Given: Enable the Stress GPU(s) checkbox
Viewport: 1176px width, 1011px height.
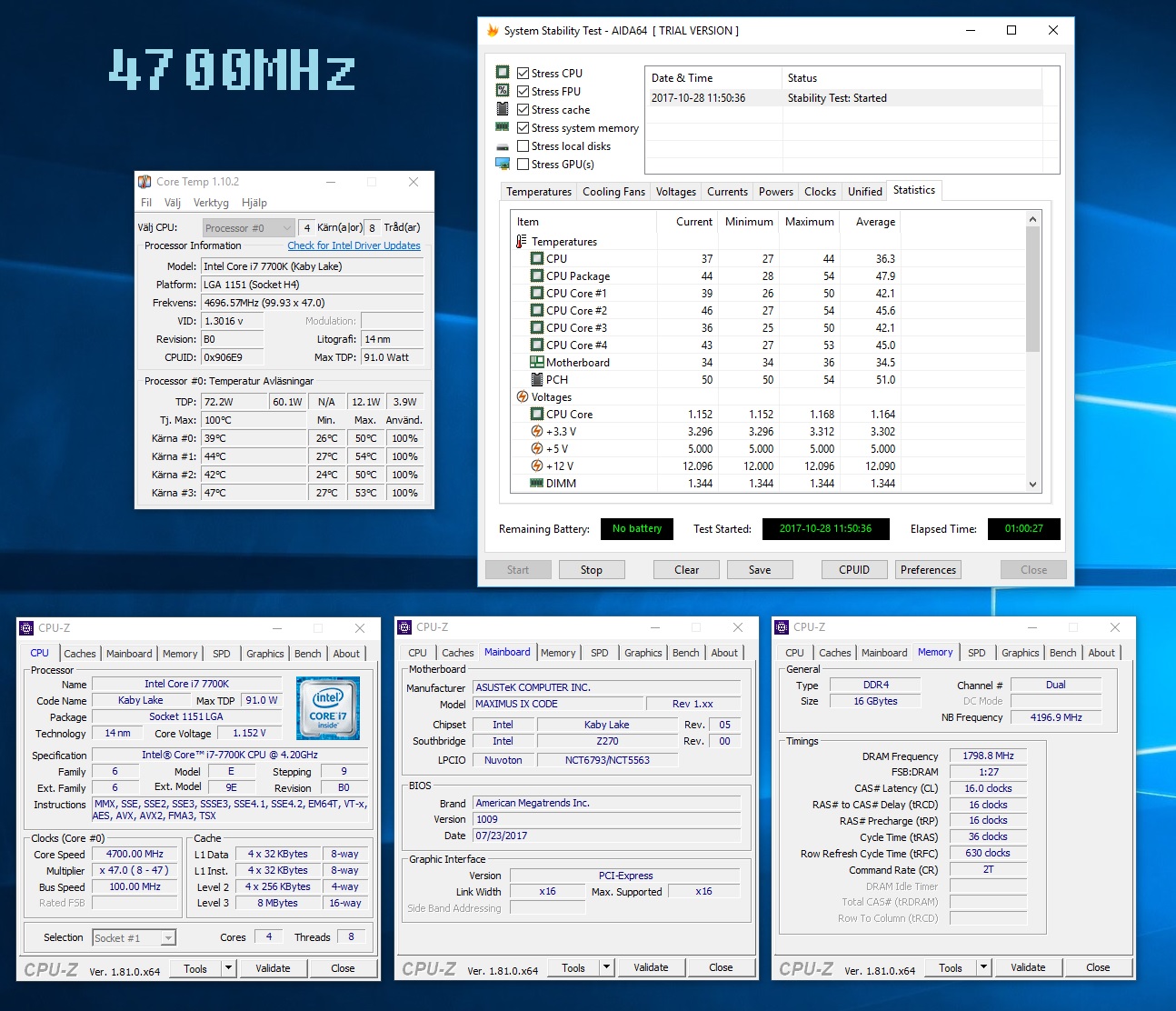Looking at the screenshot, I should [523, 165].
